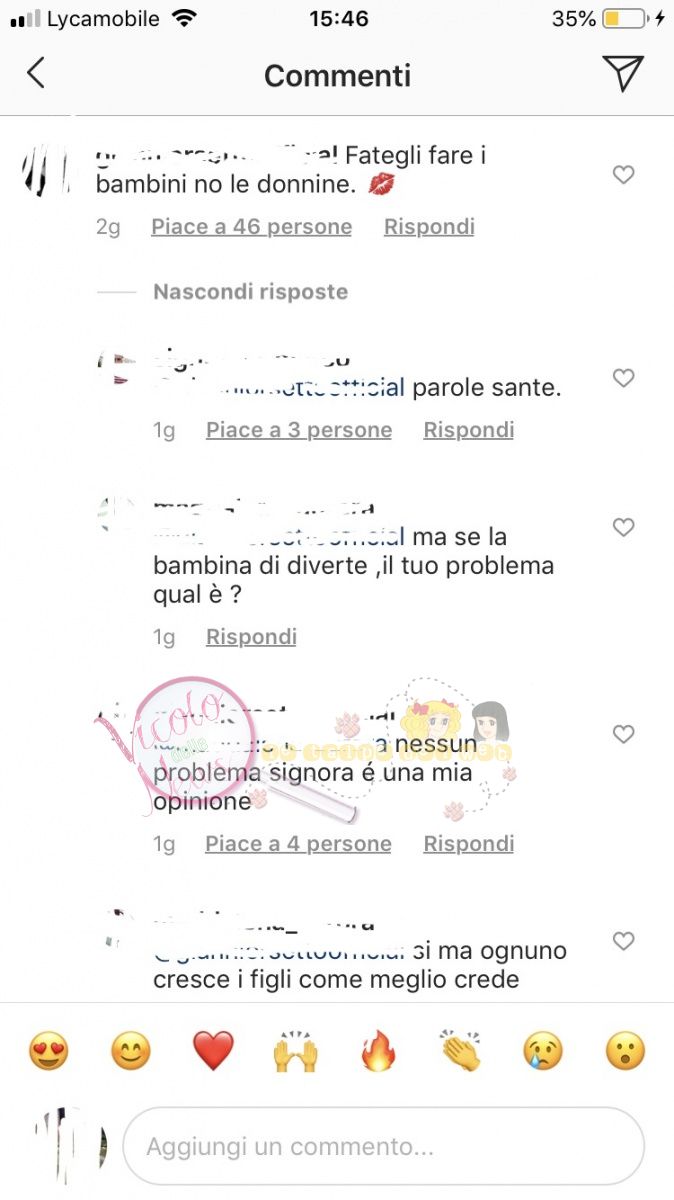Like the 'ma se la bambina' reply
Screen dimensions: 674x1200
[623, 527]
